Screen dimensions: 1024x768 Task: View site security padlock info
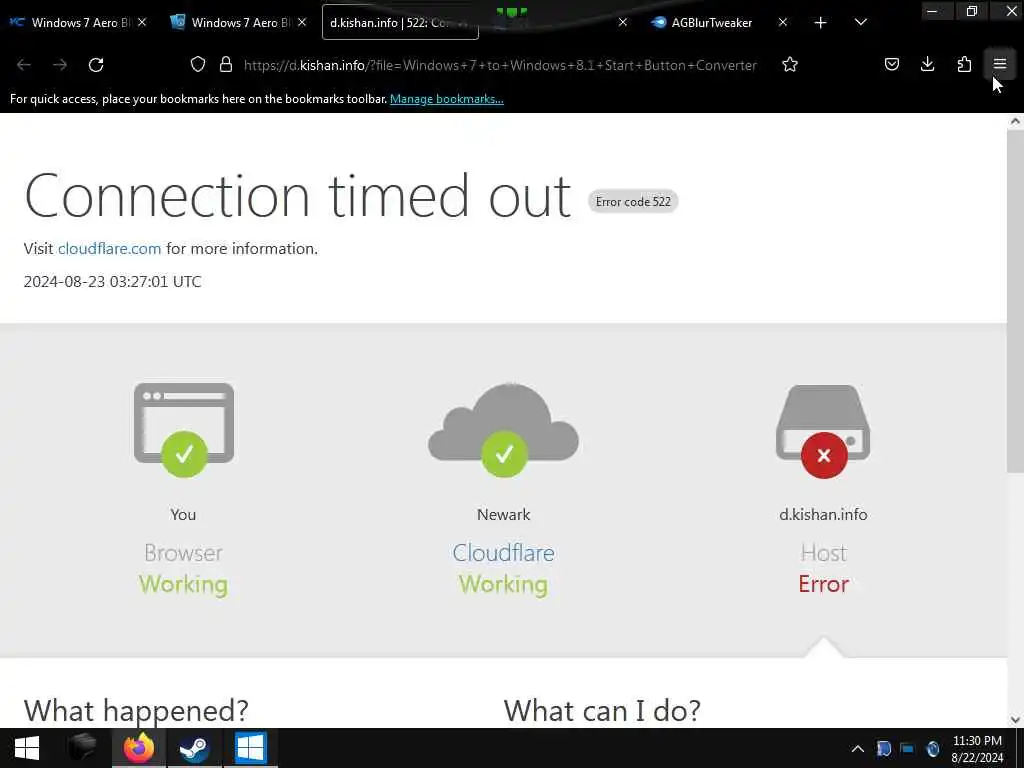[x=226, y=65]
